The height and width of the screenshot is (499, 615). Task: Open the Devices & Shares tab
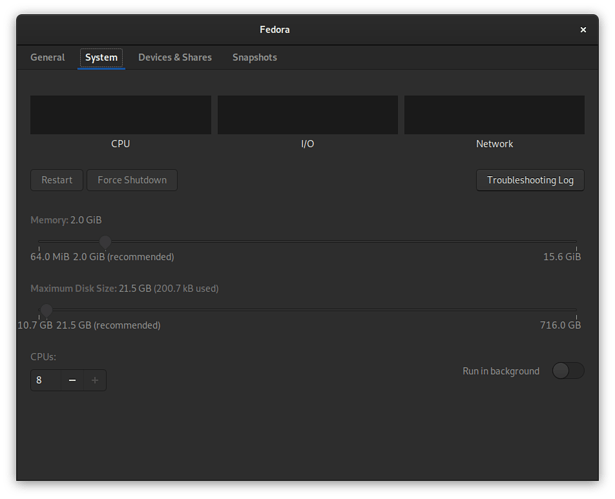coord(175,57)
